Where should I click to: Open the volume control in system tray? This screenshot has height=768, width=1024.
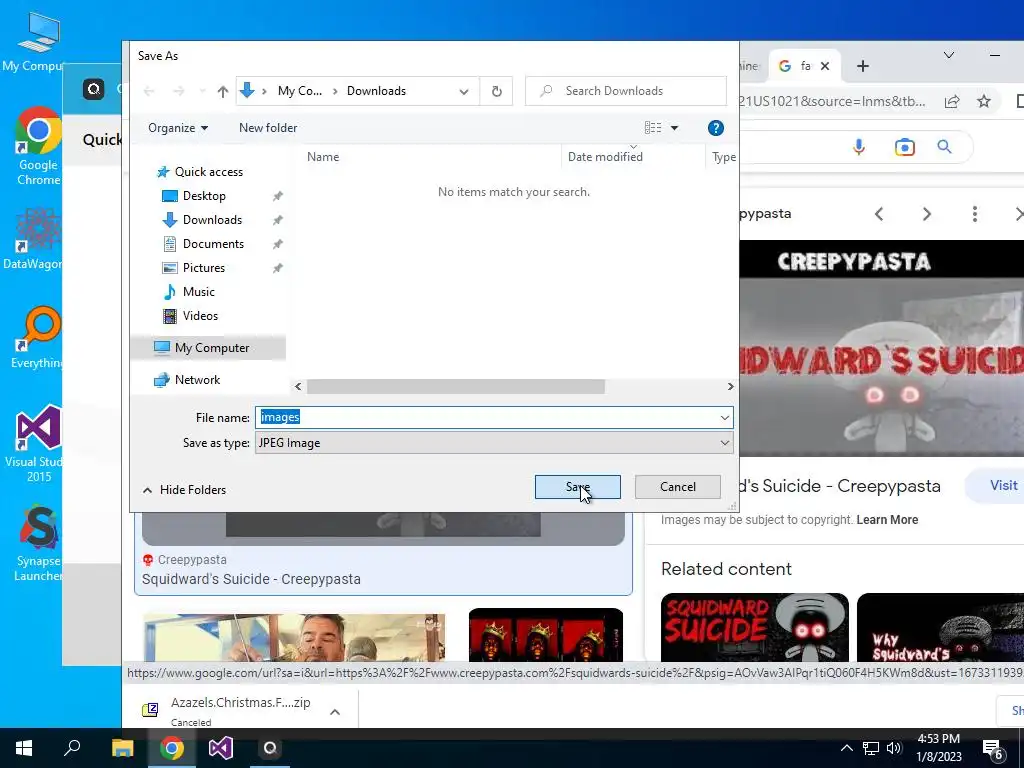[894, 748]
